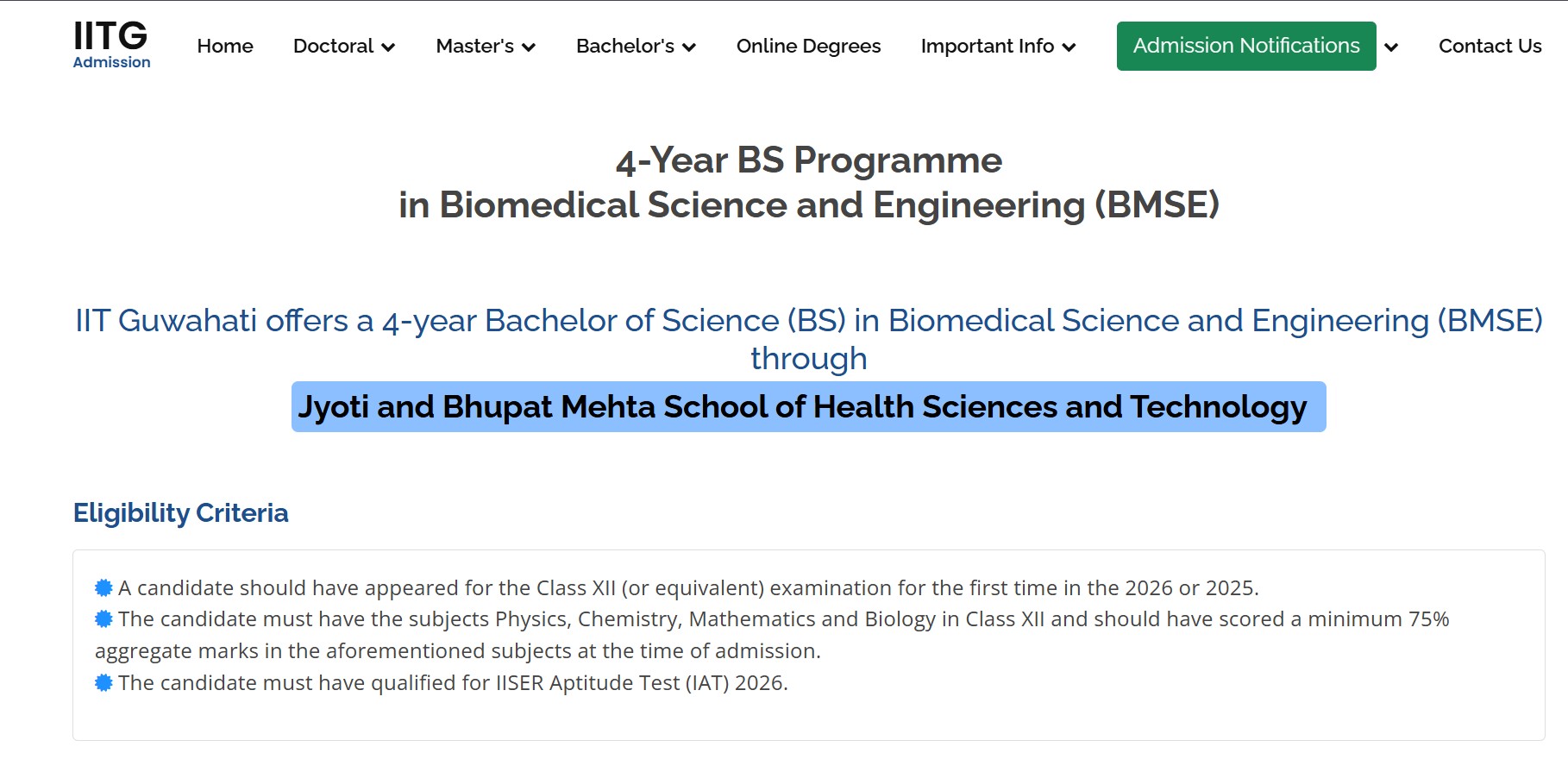Expand the Master's dropdown chevron

pos(529,47)
